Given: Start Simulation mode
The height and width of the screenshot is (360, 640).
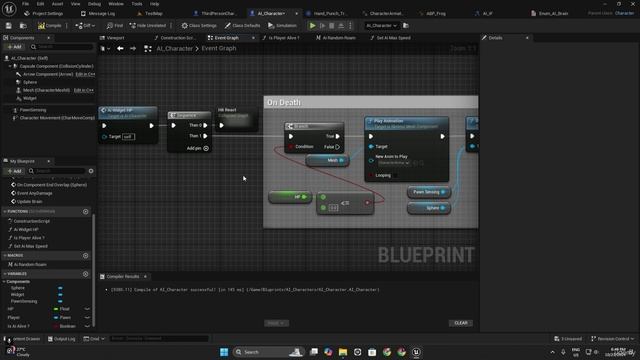Looking at the screenshot, I should (x=282, y=26).
